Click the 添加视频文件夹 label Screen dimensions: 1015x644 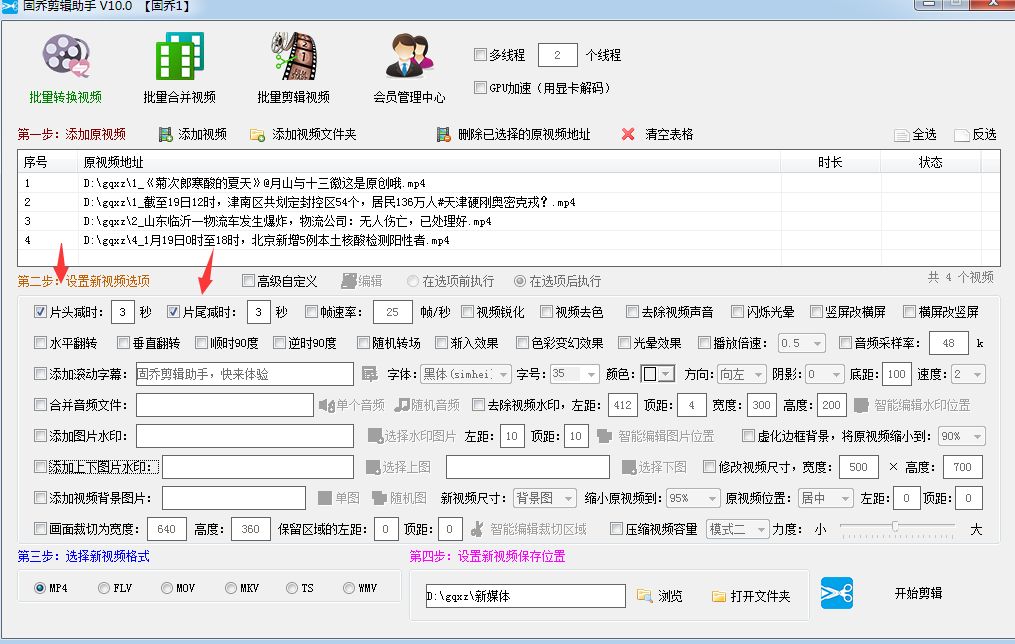[x=314, y=135]
